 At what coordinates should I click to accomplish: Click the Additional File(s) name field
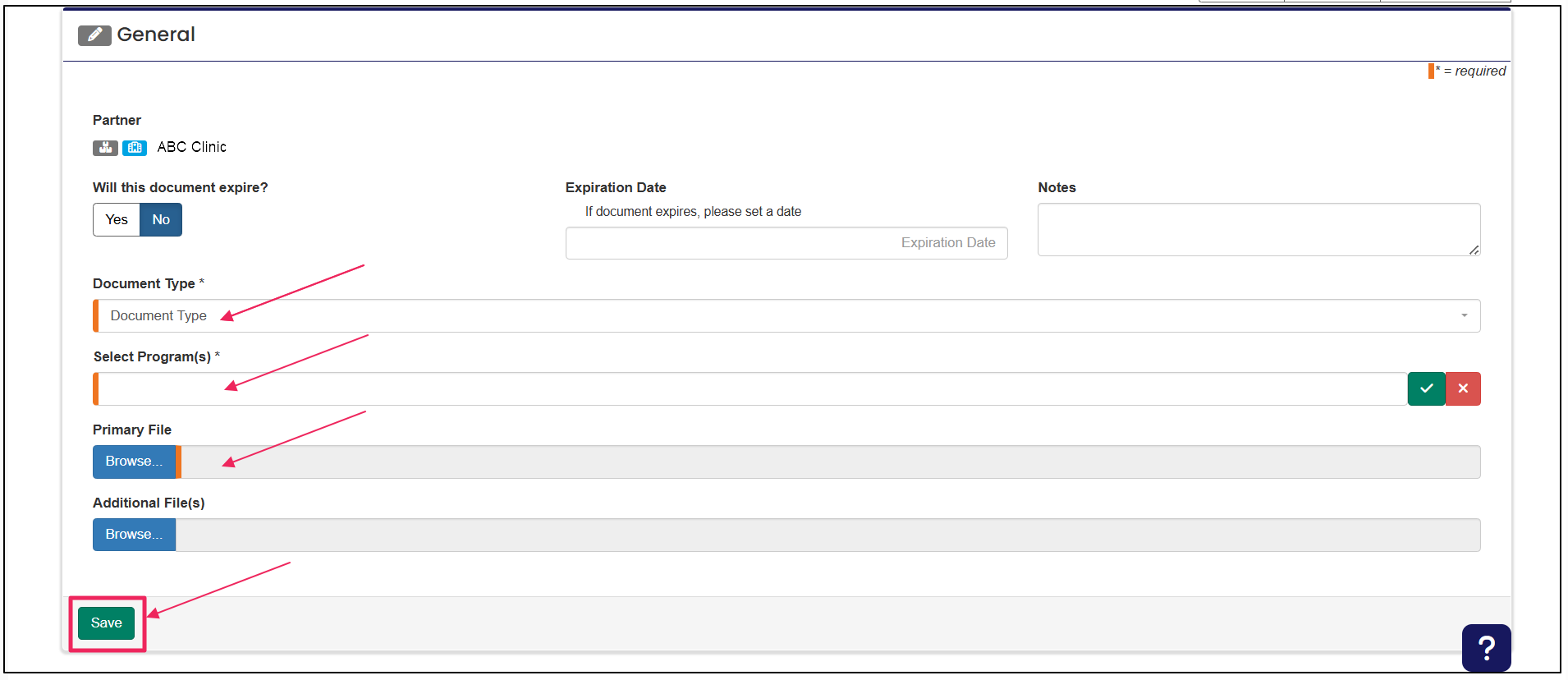pos(828,535)
